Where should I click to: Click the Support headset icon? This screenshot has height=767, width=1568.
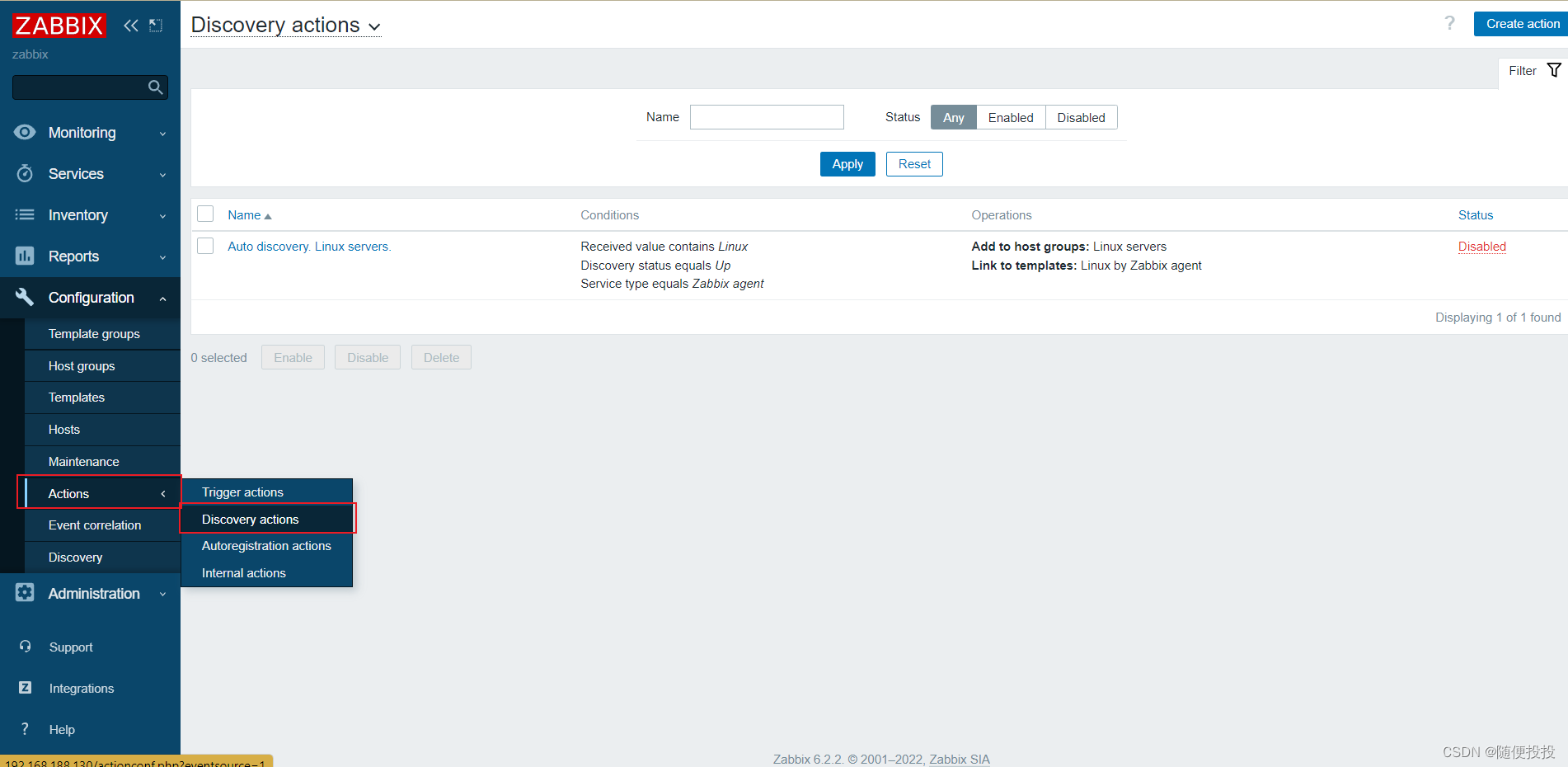click(x=25, y=647)
